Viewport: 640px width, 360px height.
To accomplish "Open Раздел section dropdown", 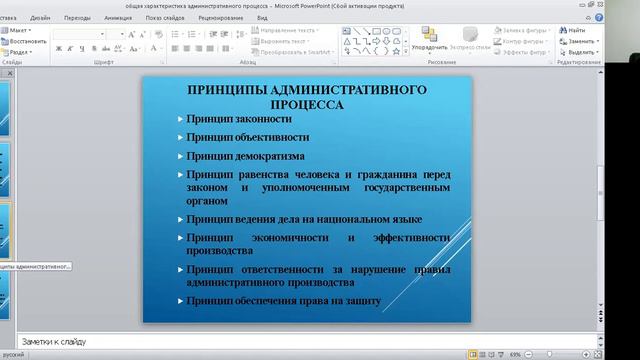I will [17, 52].
